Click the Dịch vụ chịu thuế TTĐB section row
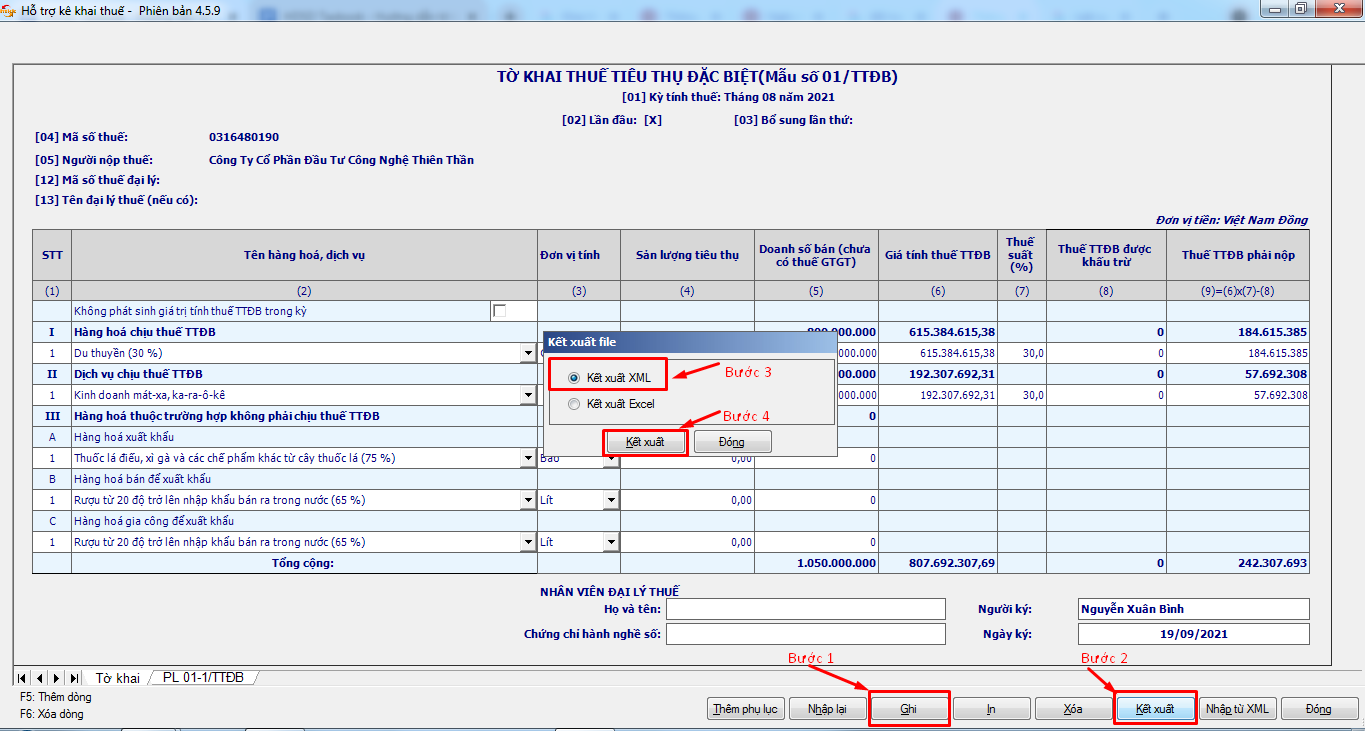This screenshot has width=1365, height=731. coord(304,374)
